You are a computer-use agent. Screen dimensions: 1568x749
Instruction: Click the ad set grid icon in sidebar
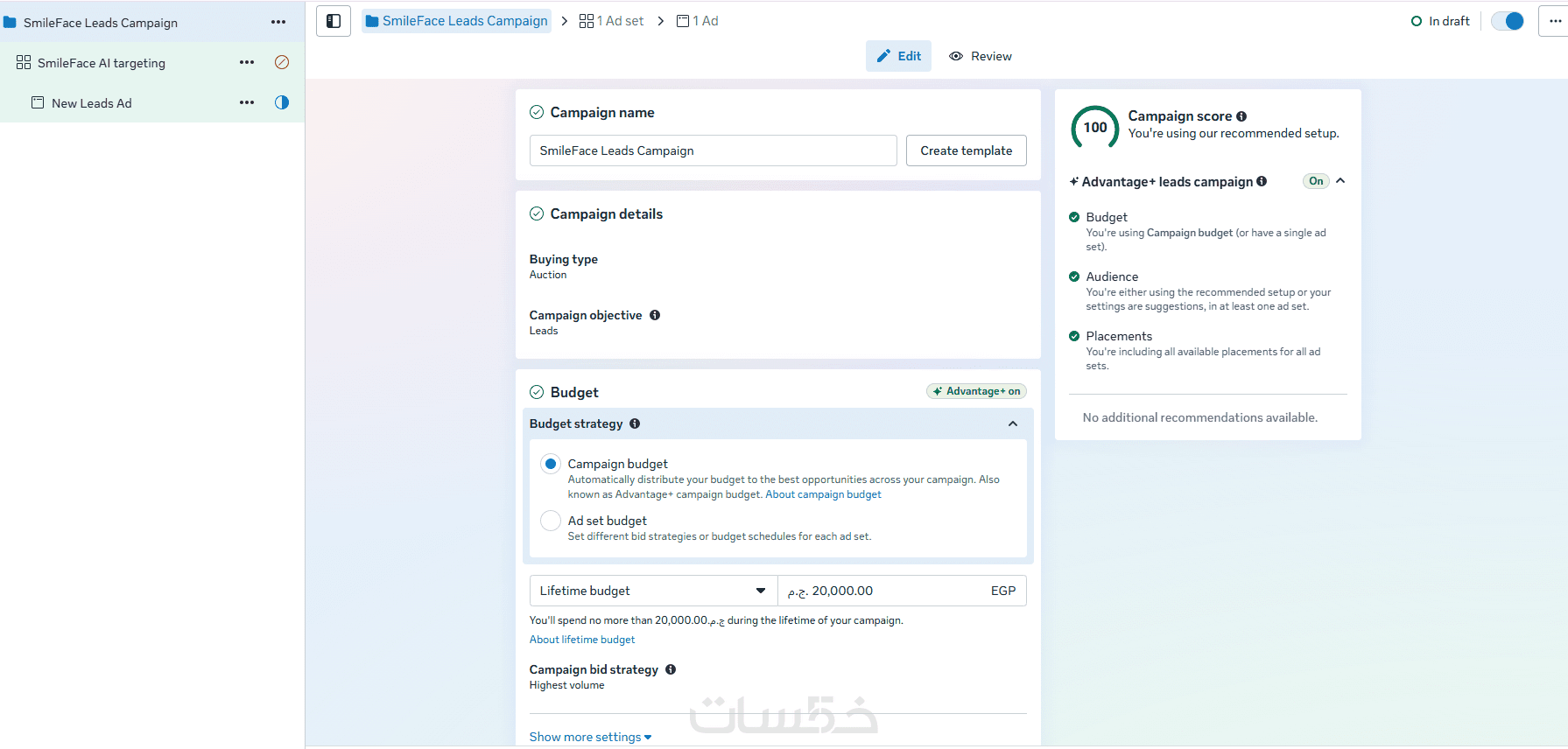(x=24, y=62)
